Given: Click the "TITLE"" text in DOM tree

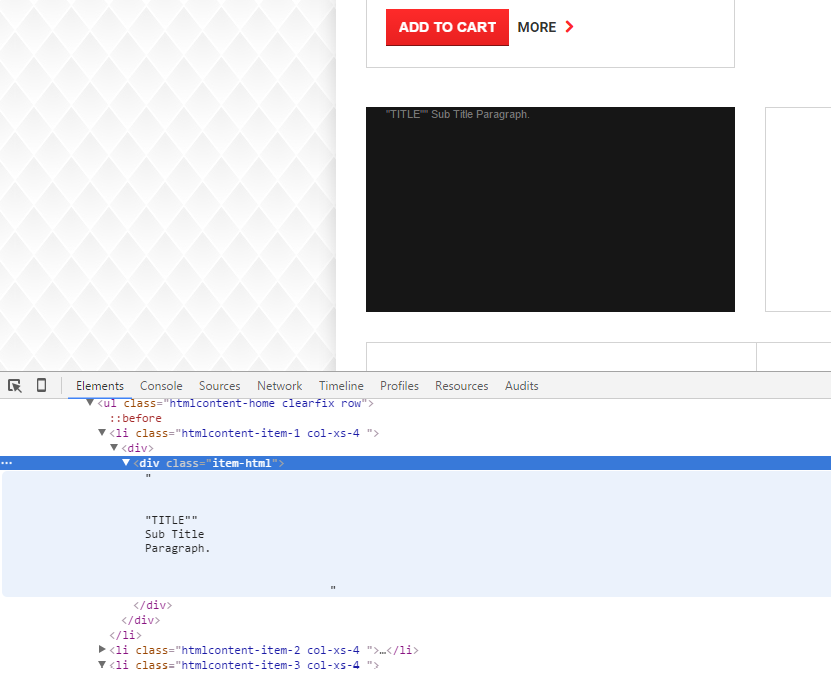Looking at the screenshot, I should coord(171,520).
